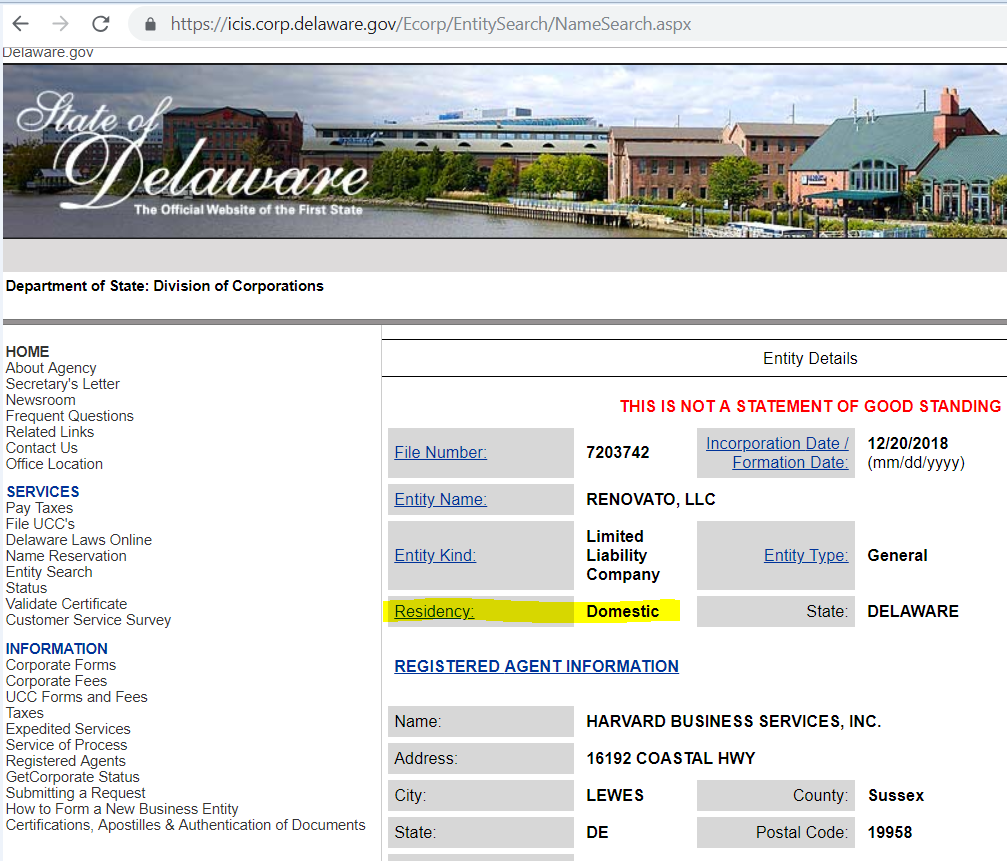The image size is (1007, 861).
Task: Open Office Location page
Action: point(54,464)
